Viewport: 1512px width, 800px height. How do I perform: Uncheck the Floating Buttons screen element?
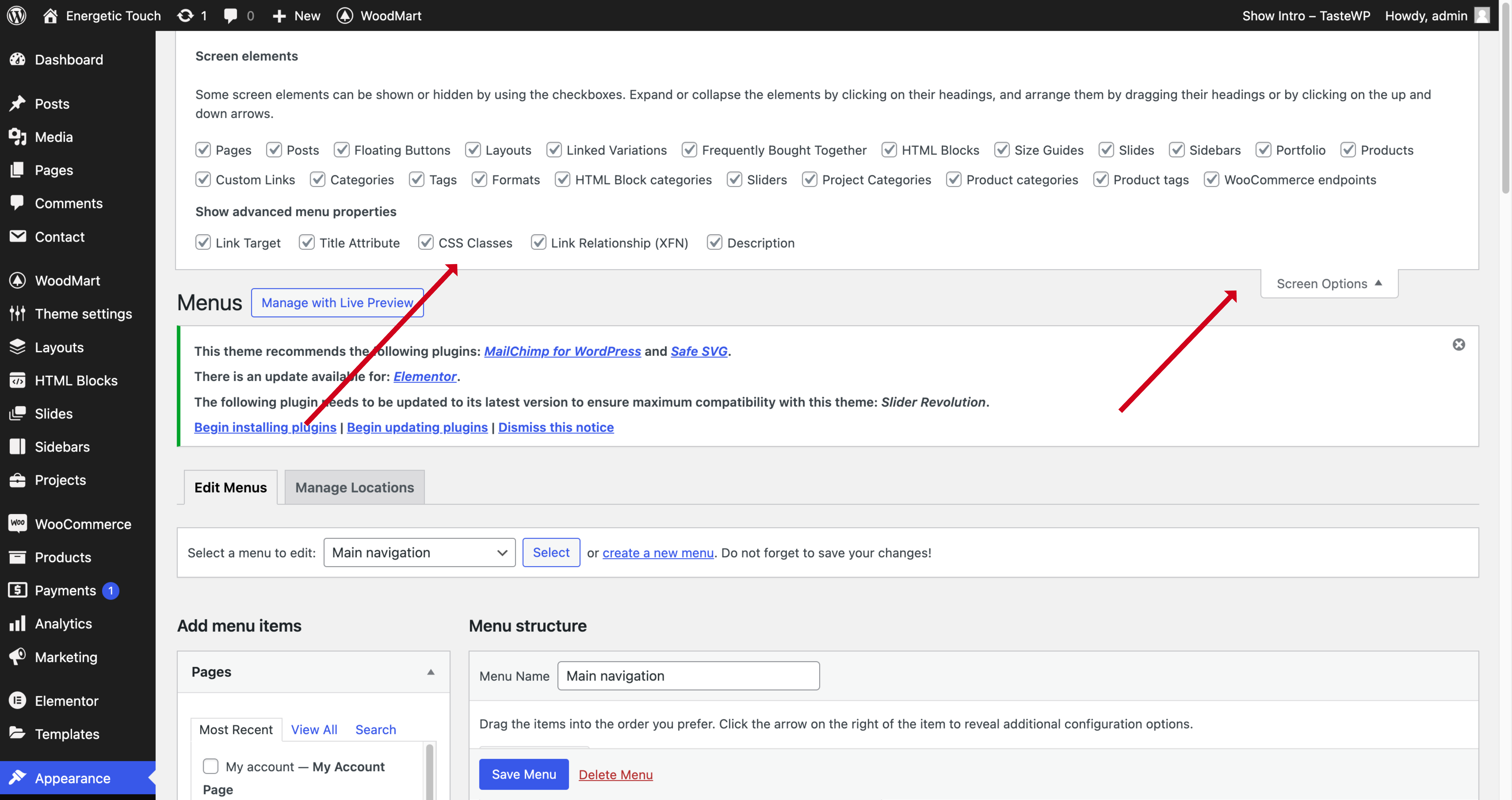pyautogui.click(x=342, y=150)
